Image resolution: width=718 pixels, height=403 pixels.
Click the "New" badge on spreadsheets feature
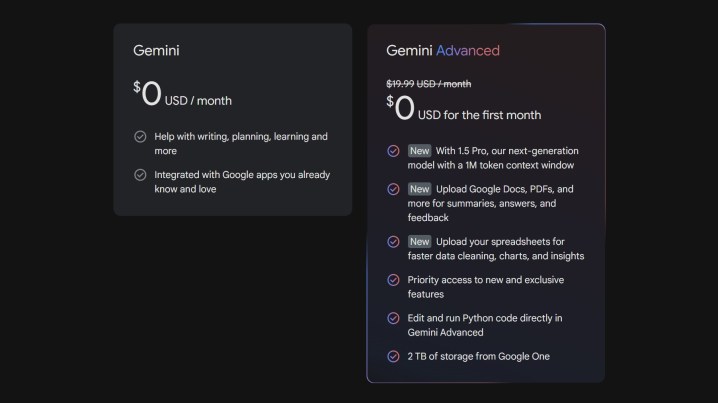point(419,242)
